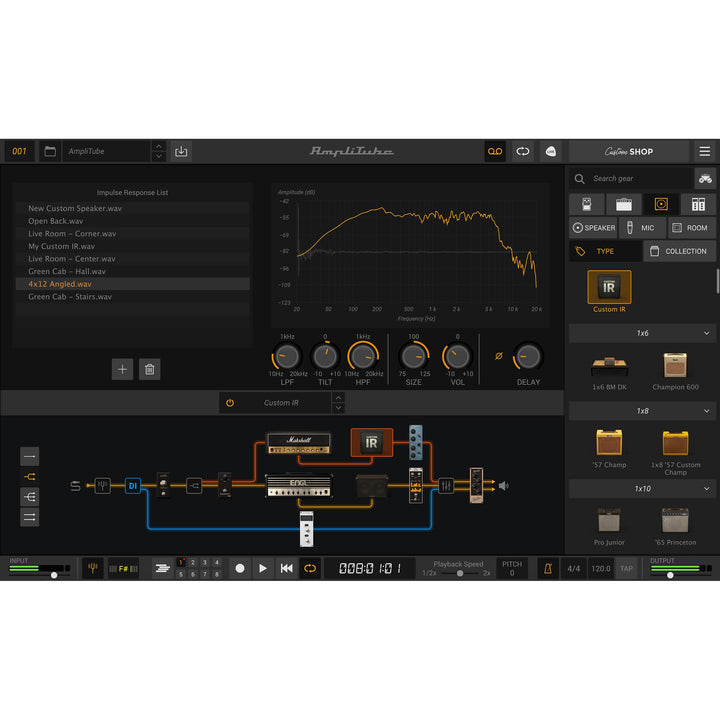
Task: Open the 4/4 time signature selector
Action: tap(574, 569)
